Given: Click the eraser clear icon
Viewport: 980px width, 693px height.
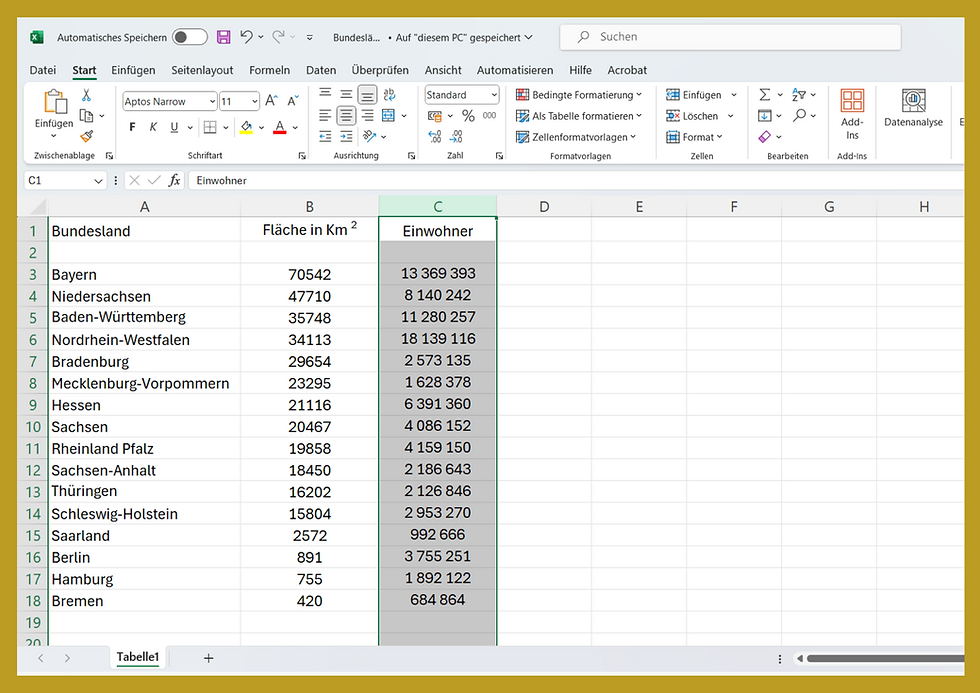Looking at the screenshot, I should [x=764, y=136].
